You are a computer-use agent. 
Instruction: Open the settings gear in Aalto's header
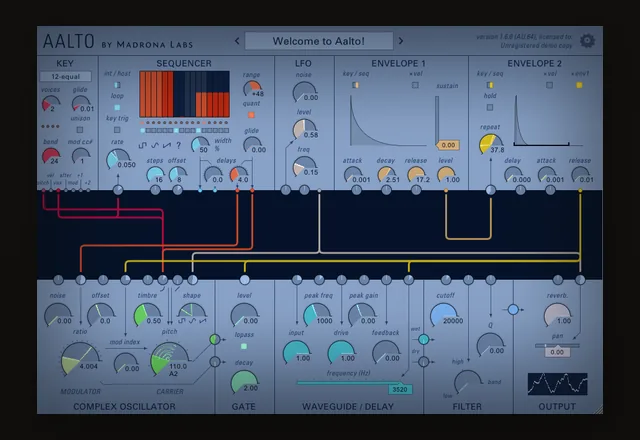587,41
